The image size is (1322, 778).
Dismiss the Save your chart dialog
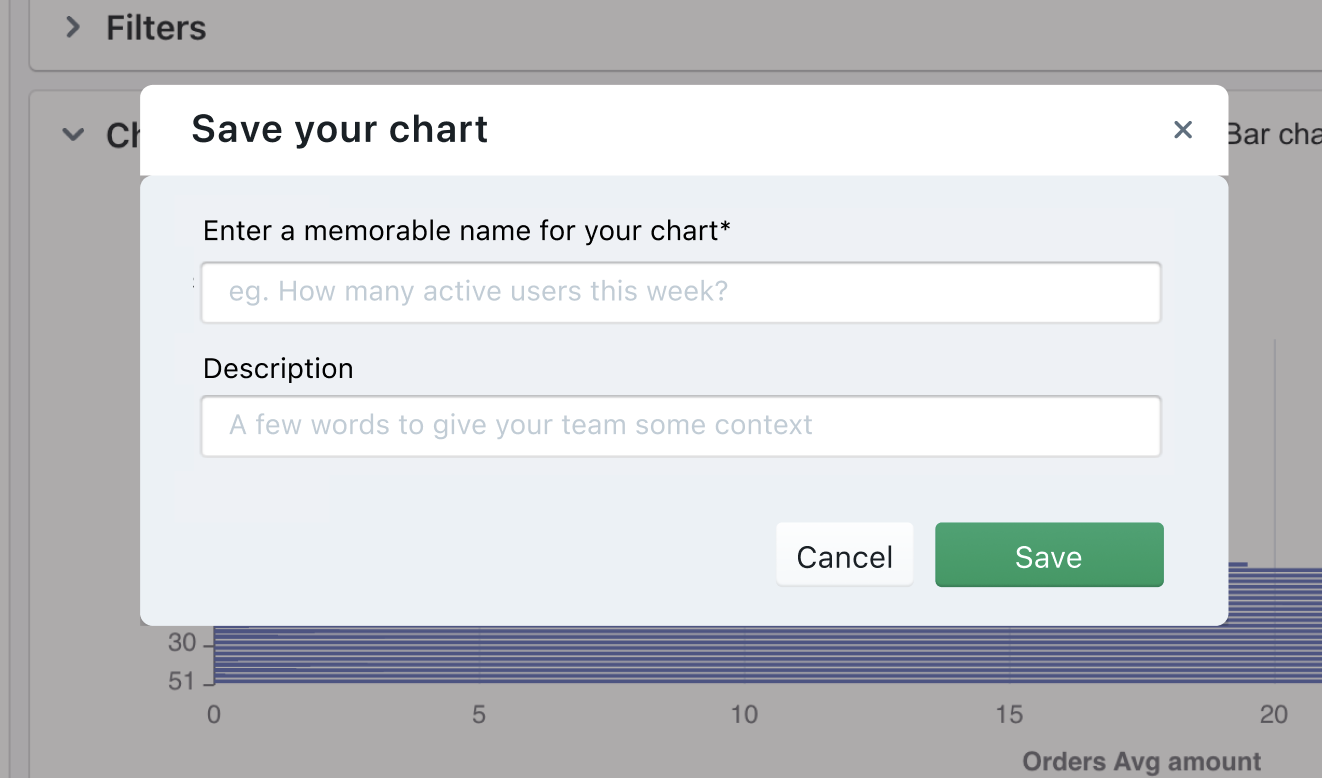click(1183, 129)
